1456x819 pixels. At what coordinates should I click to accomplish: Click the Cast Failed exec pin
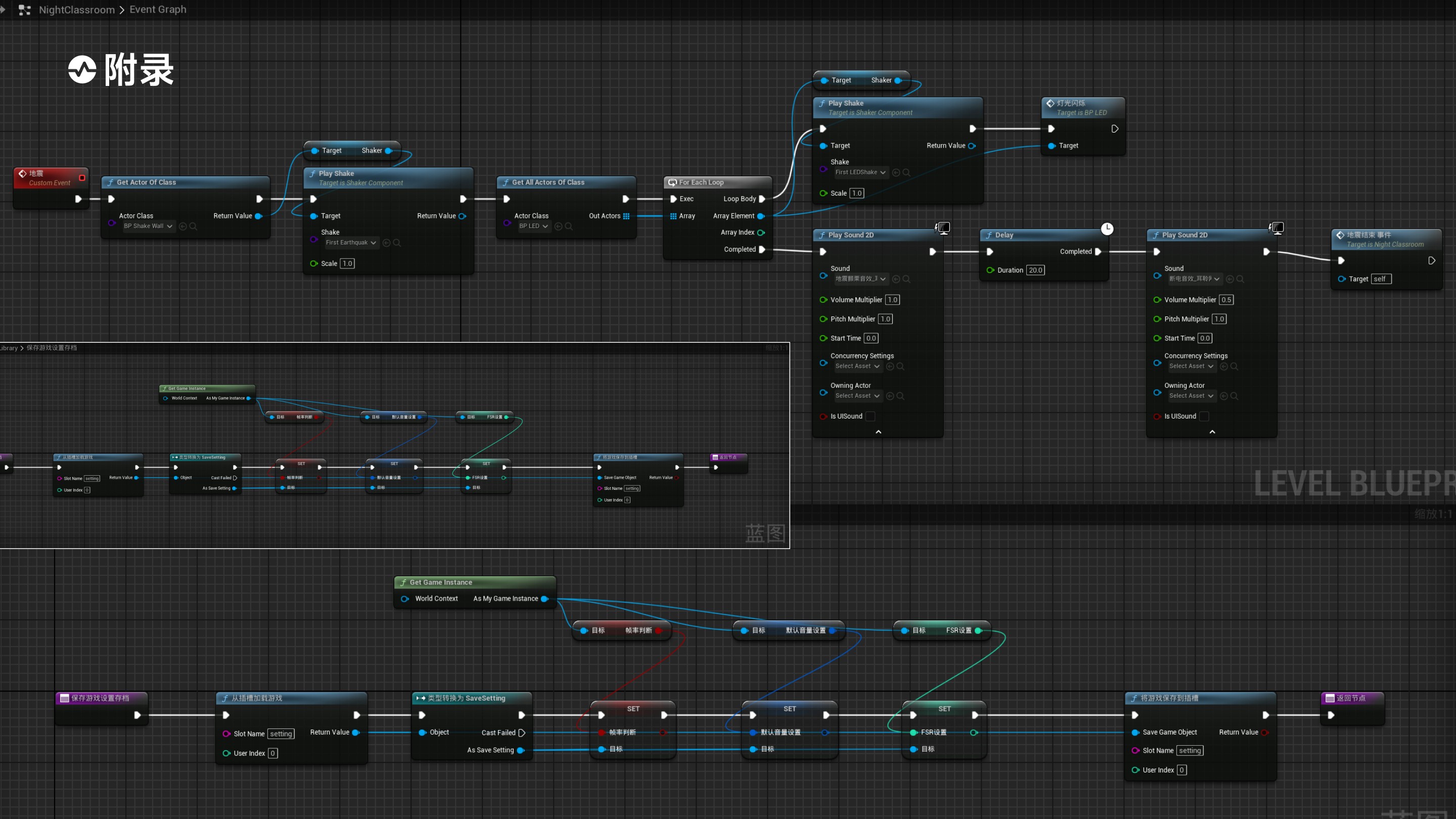tap(522, 733)
